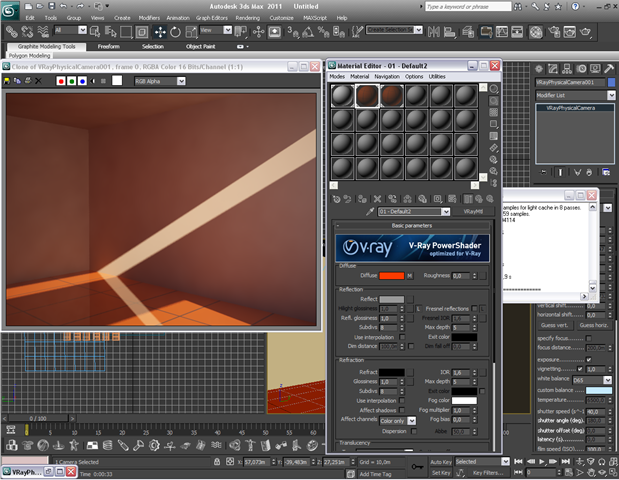
Task: Open the Modify panel tab icon
Action: click(x=553, y=69)
